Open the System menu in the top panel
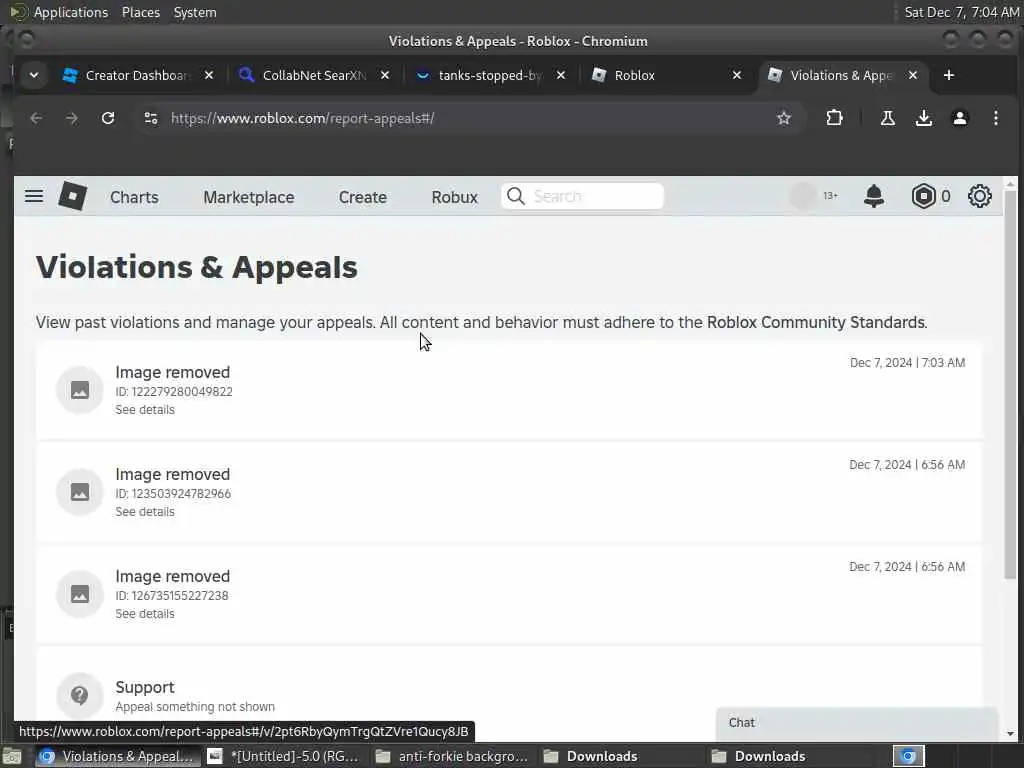This screenshot has width=1024, height=768. (195, 12)
